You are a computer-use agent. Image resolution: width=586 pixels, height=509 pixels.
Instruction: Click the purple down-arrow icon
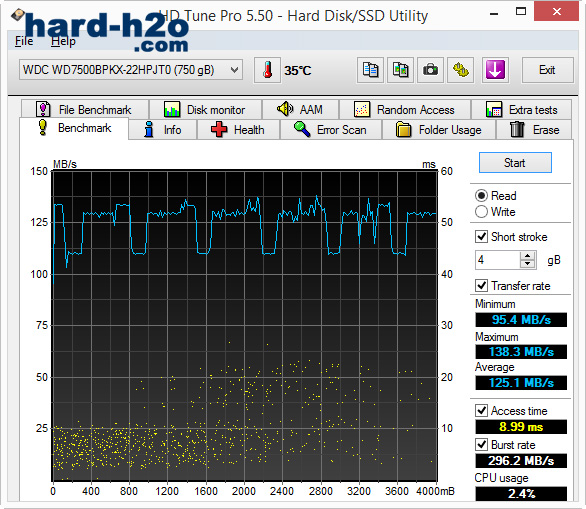pos(495,70)
